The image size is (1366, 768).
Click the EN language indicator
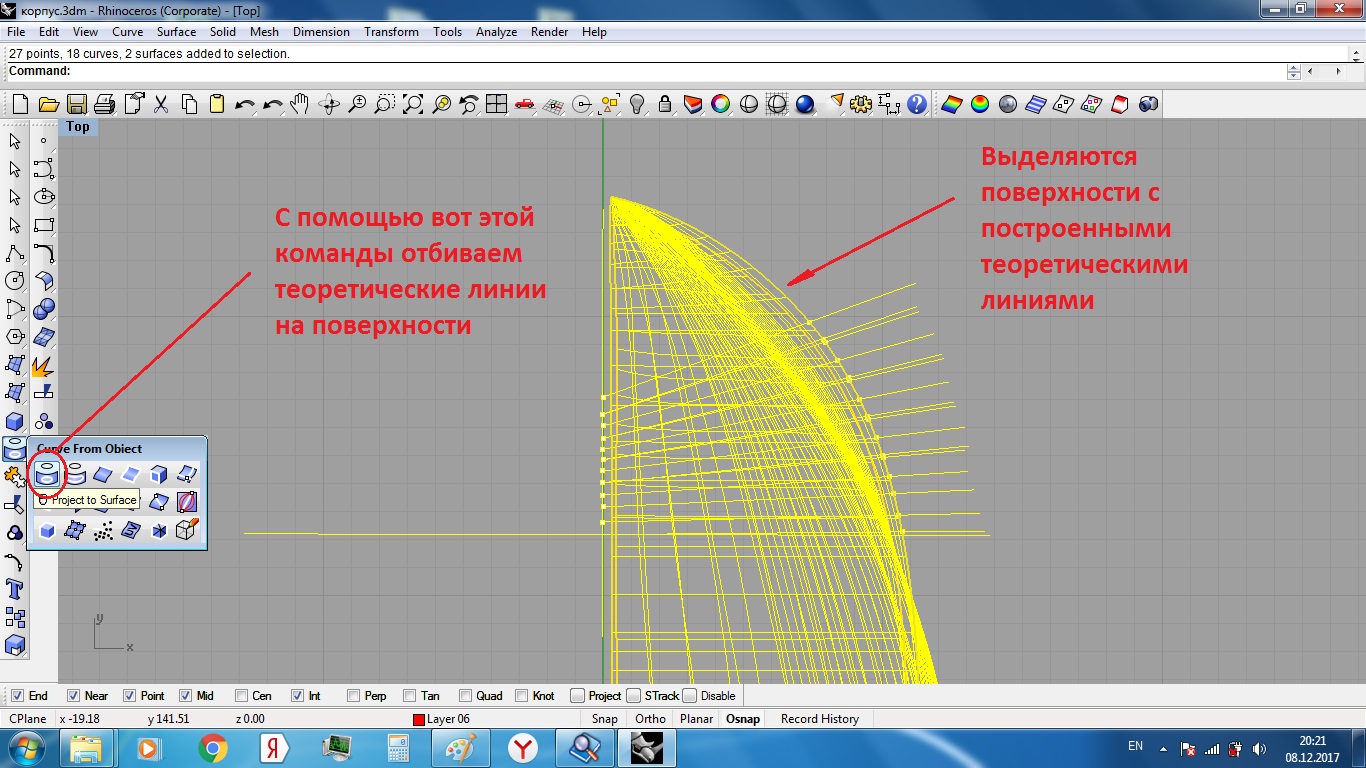(1135, 746)
